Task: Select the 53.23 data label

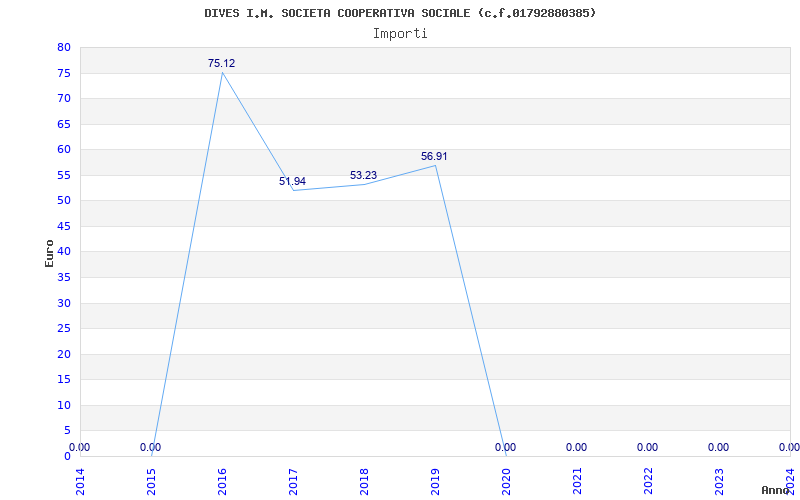Action: pos(363,175)
